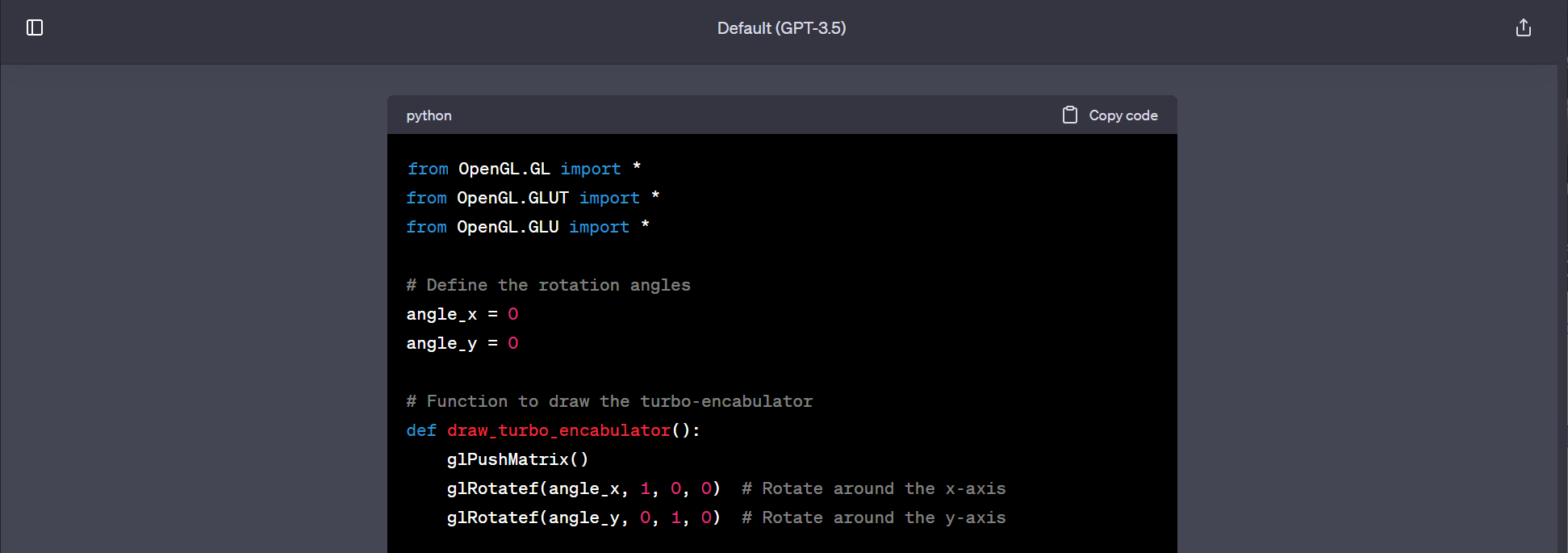This screenshot has height=553, width=1568.
Task: Click the python language label
Action: click(x=429, y=115)
